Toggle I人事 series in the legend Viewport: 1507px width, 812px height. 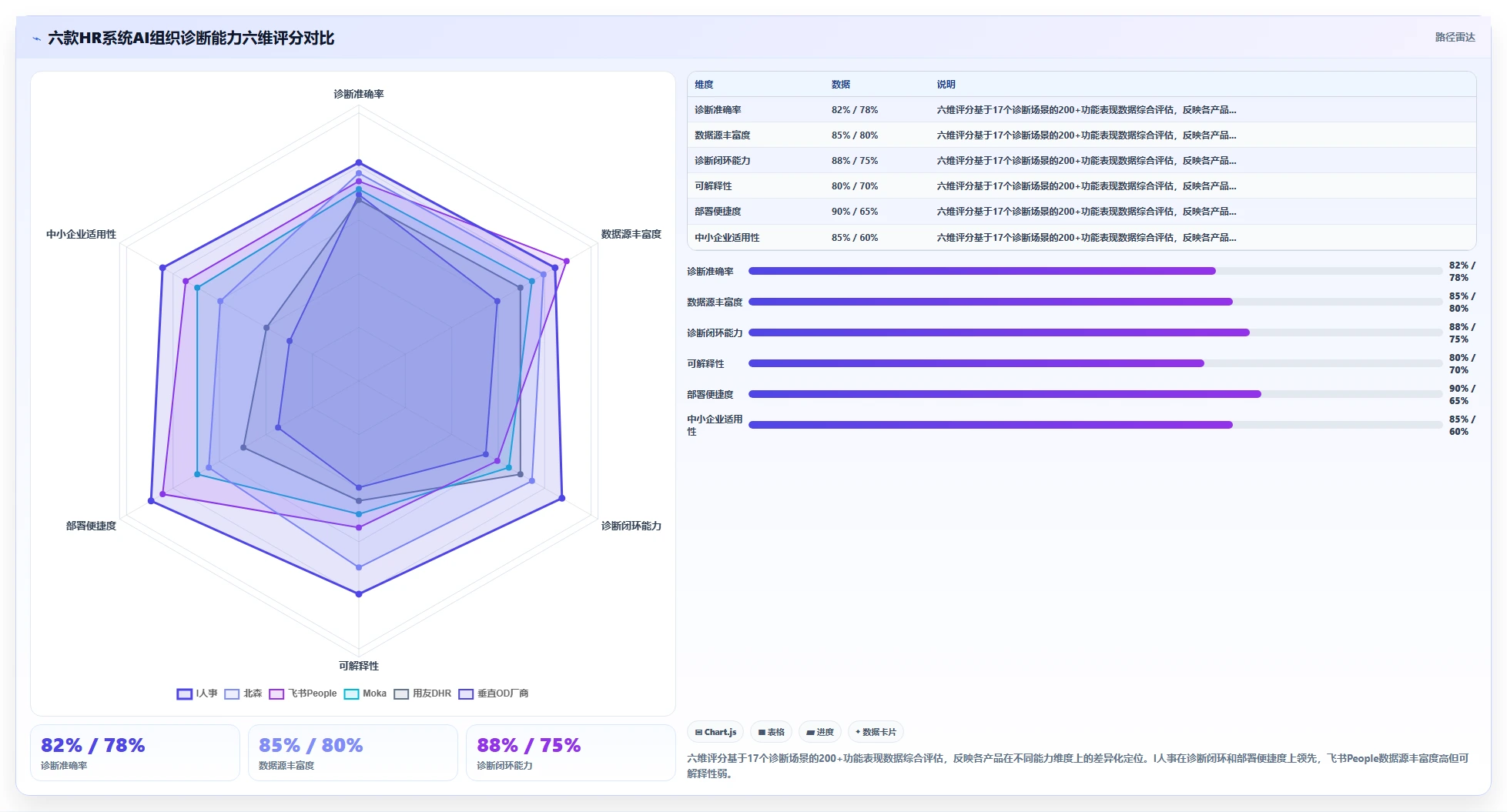[x=197, y=693]
